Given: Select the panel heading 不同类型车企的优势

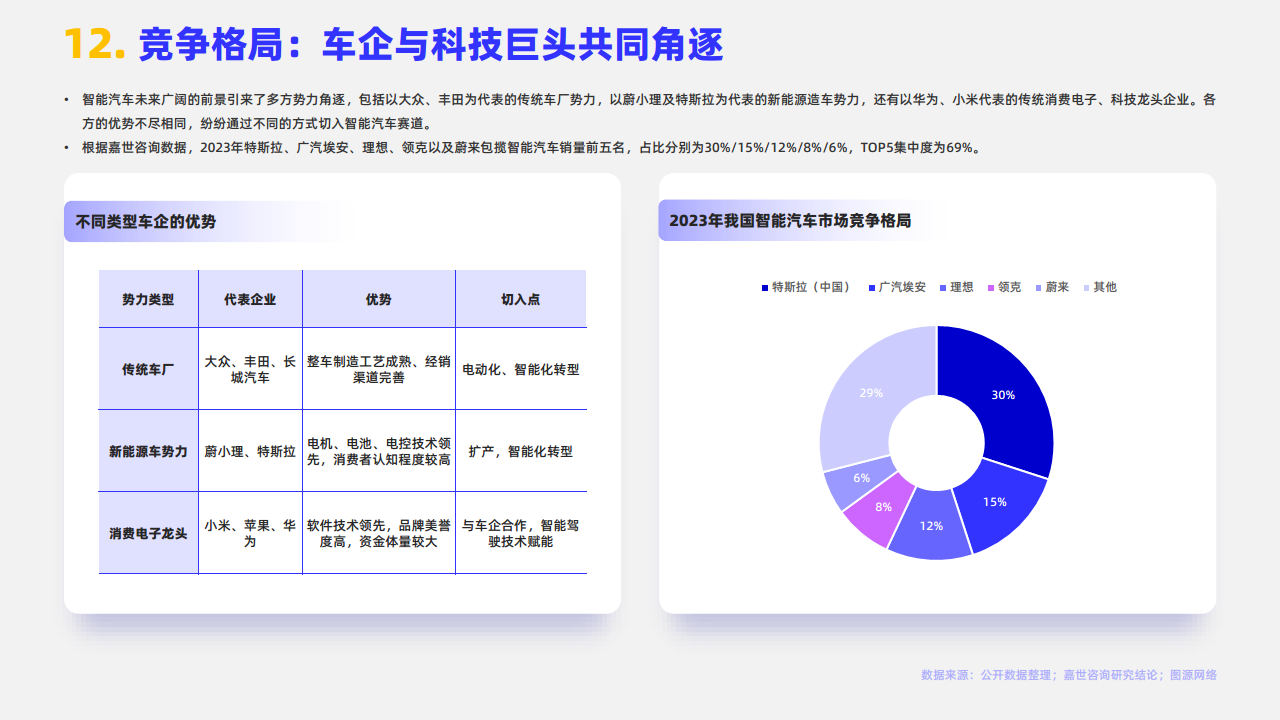Looking at the screenshot, I should [146, 222].
